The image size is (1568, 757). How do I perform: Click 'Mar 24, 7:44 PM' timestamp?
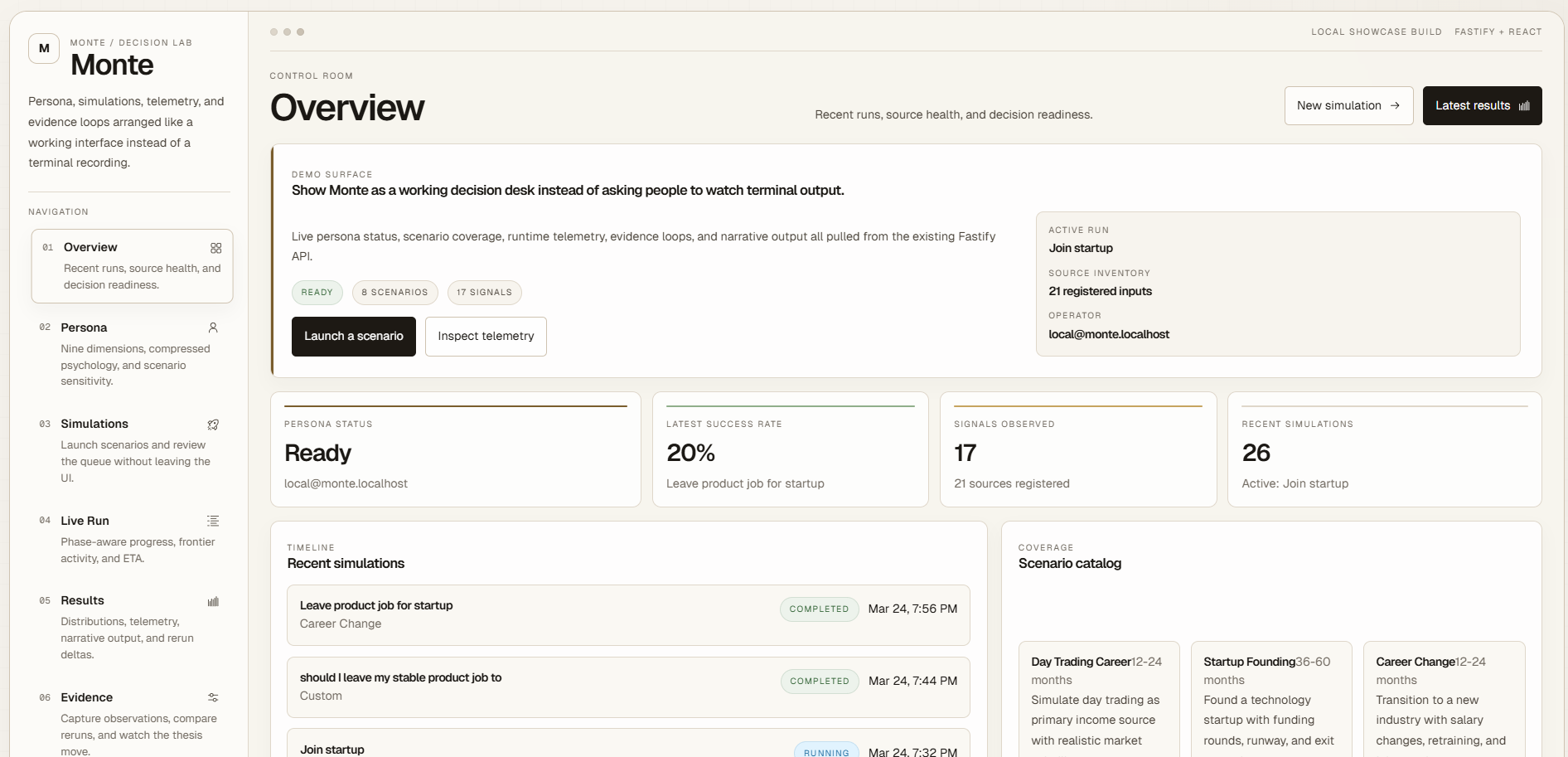coord(912,682)
